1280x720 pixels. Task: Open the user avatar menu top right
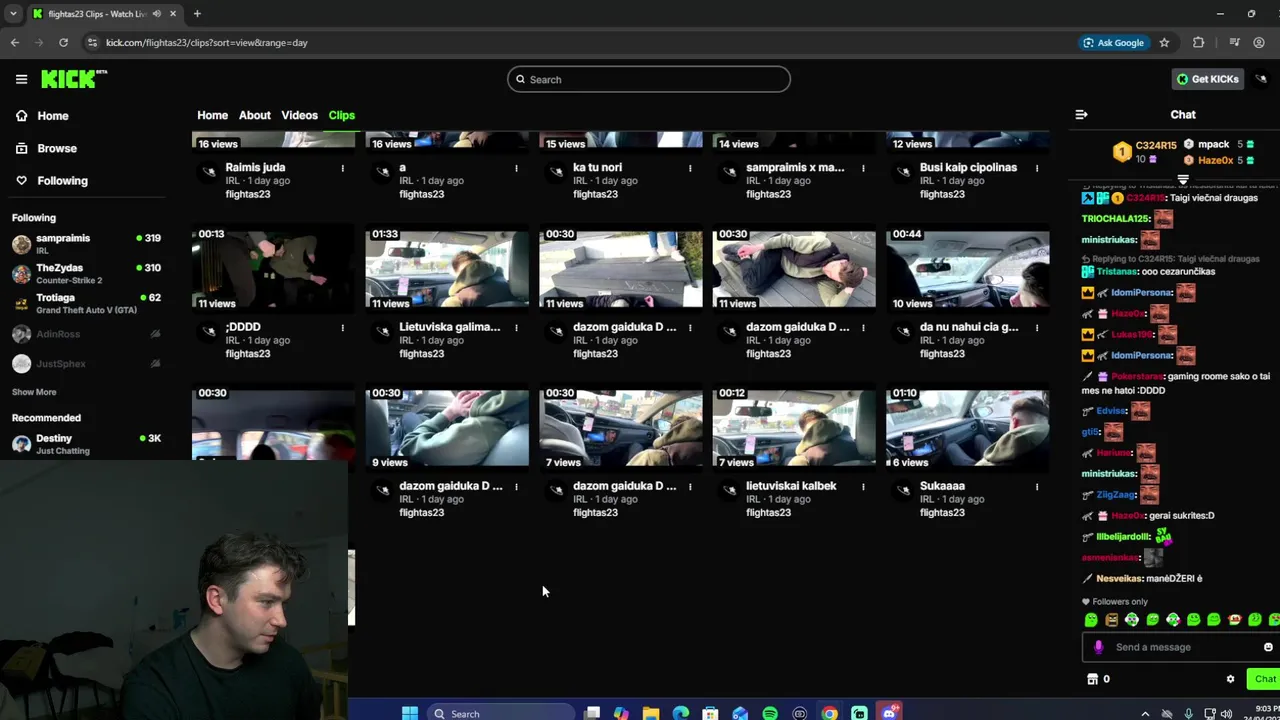click(1262, 79)
